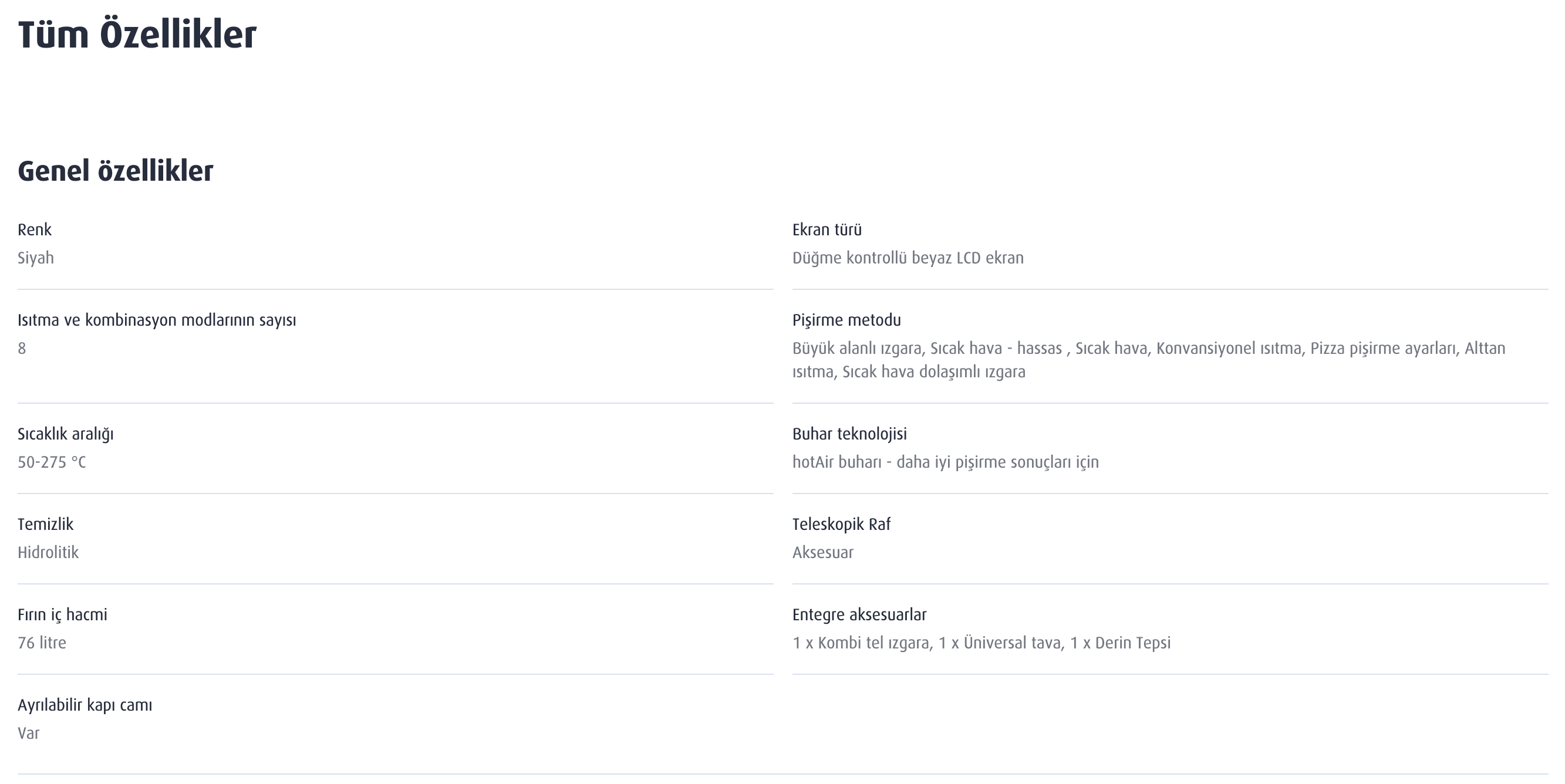Select the "Entegre aksesuarlar" label

[x=859, y=614]
